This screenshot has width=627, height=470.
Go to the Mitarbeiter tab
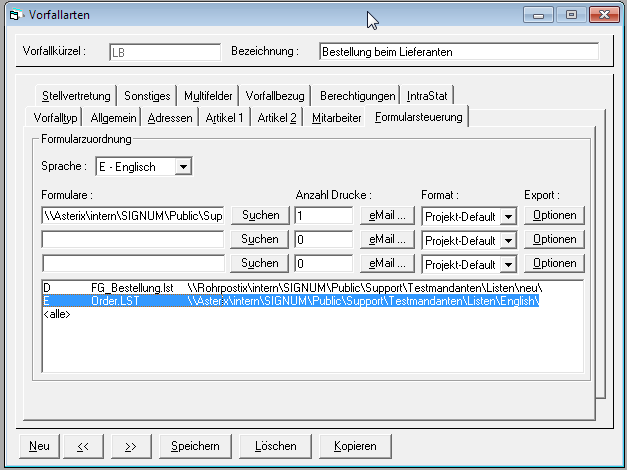(x=336, y=118)
